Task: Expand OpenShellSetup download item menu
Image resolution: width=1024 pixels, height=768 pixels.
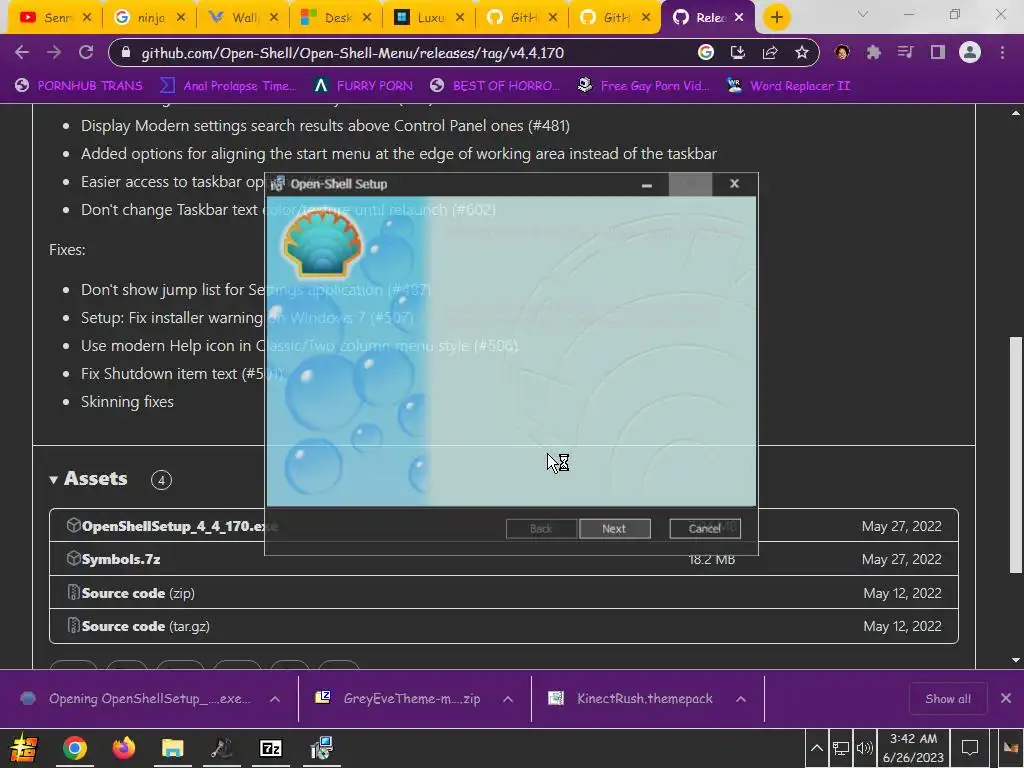Action: tap(275, 699)
